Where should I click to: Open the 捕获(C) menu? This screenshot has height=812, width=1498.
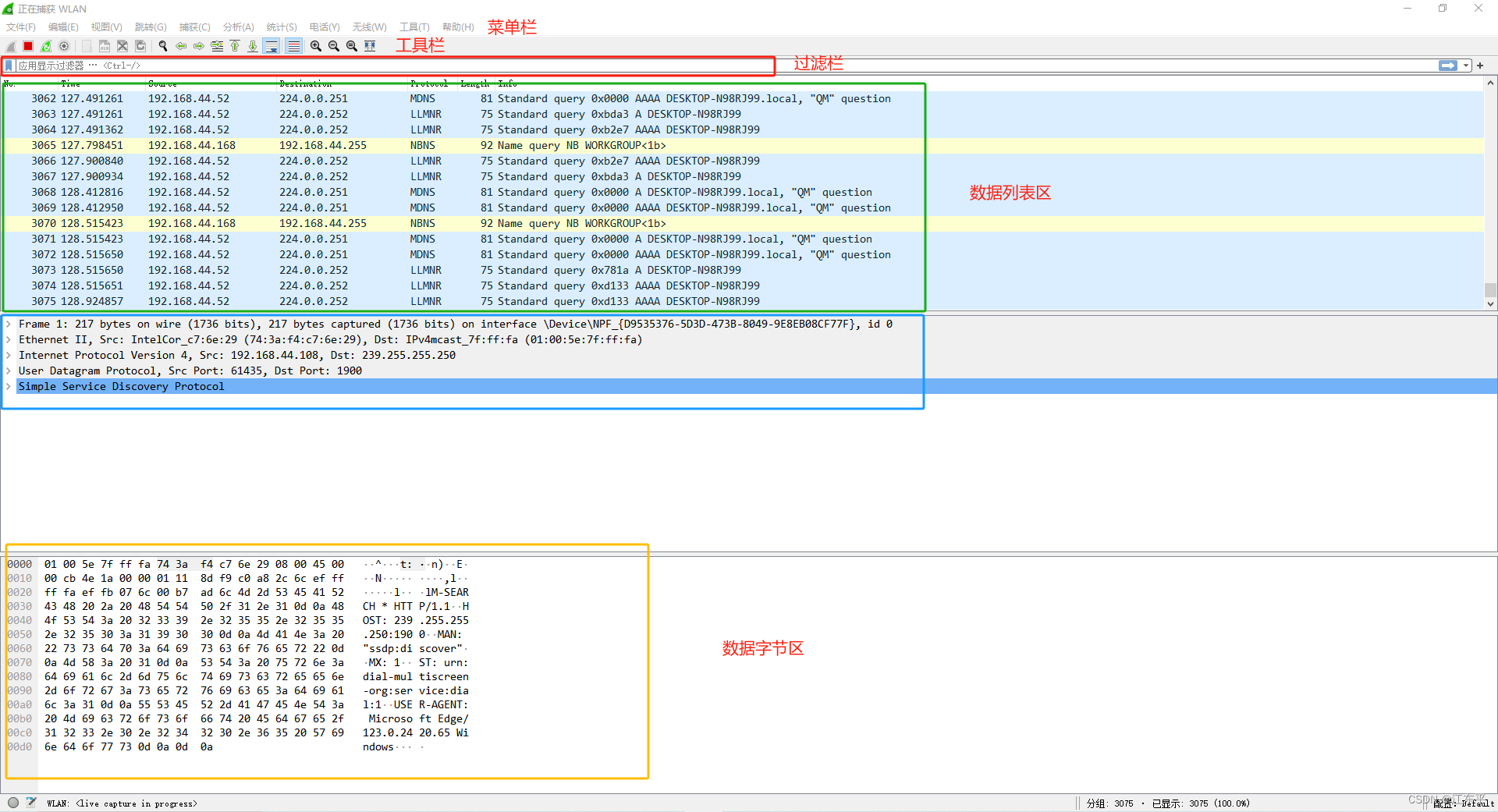[x=193, y=27]
